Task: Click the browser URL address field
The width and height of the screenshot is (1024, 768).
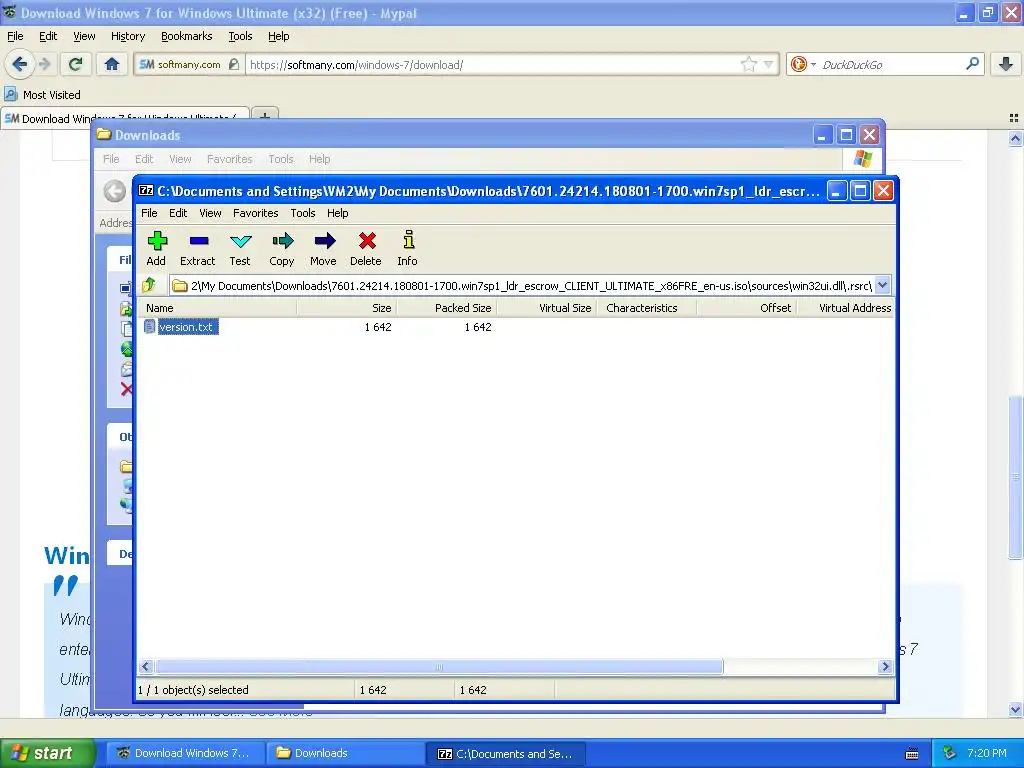Action: click(493, 64)
